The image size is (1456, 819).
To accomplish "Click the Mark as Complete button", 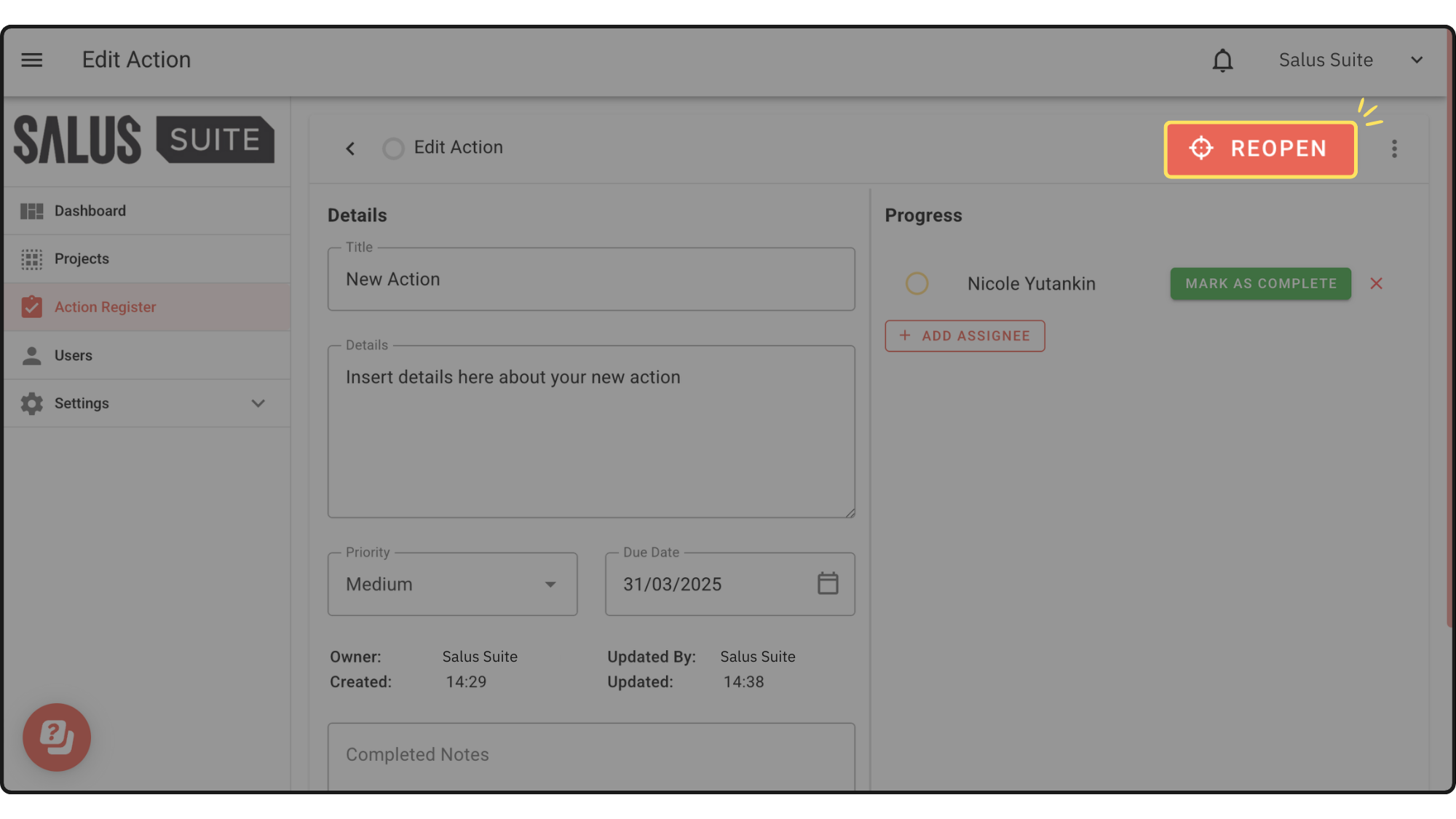I will click(x=1260, y=283).
